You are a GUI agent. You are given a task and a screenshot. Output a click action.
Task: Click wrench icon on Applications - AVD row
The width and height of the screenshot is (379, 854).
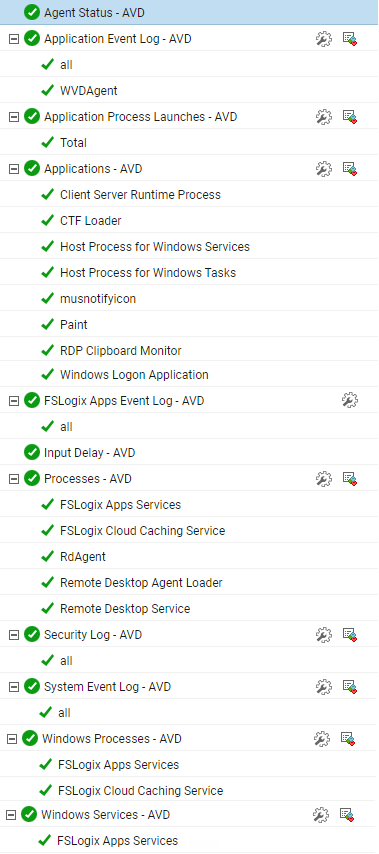pyautogui.click(x=323, y=169)
